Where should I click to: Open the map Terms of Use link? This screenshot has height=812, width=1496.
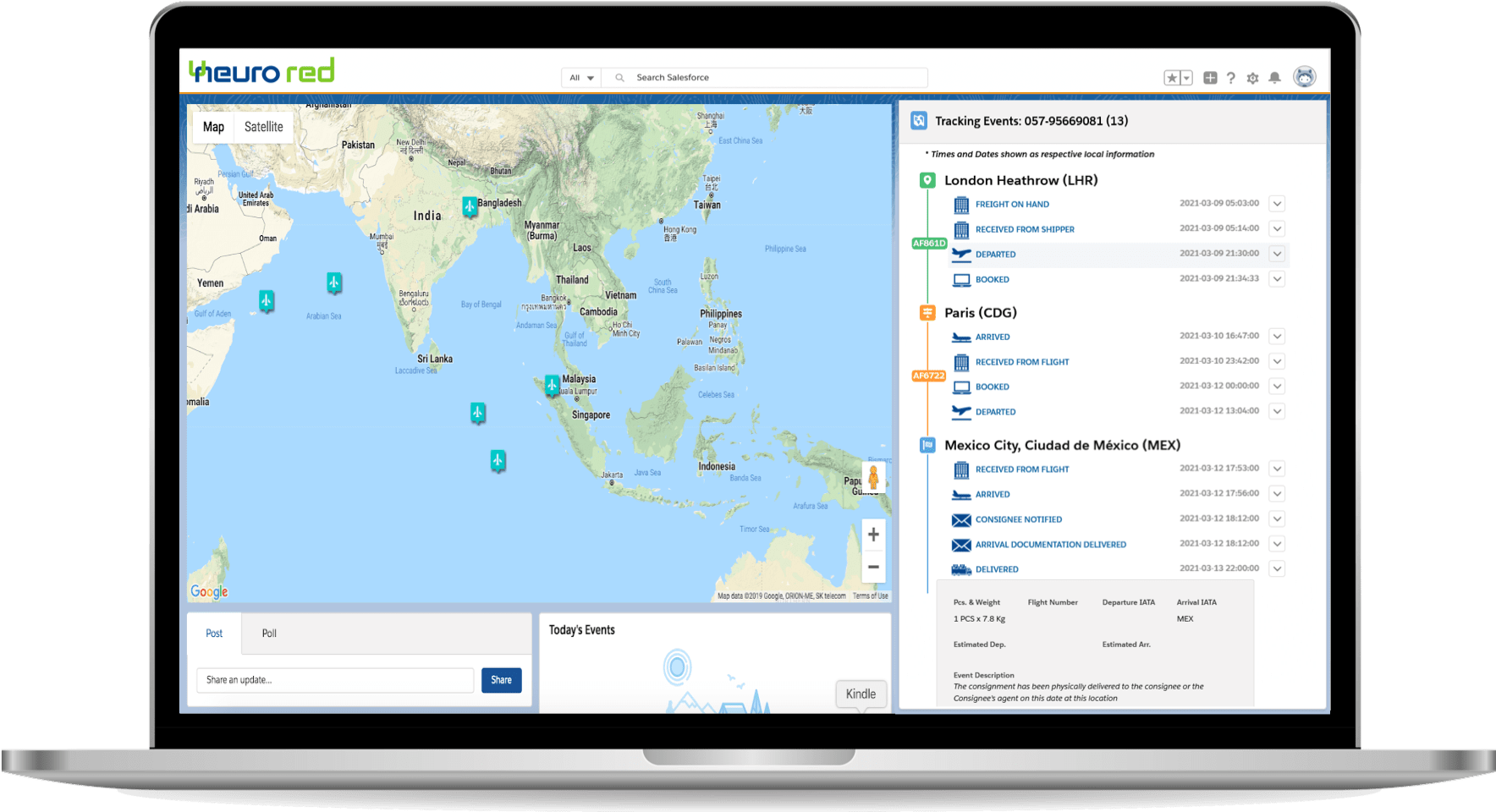(x=870, y=596)
